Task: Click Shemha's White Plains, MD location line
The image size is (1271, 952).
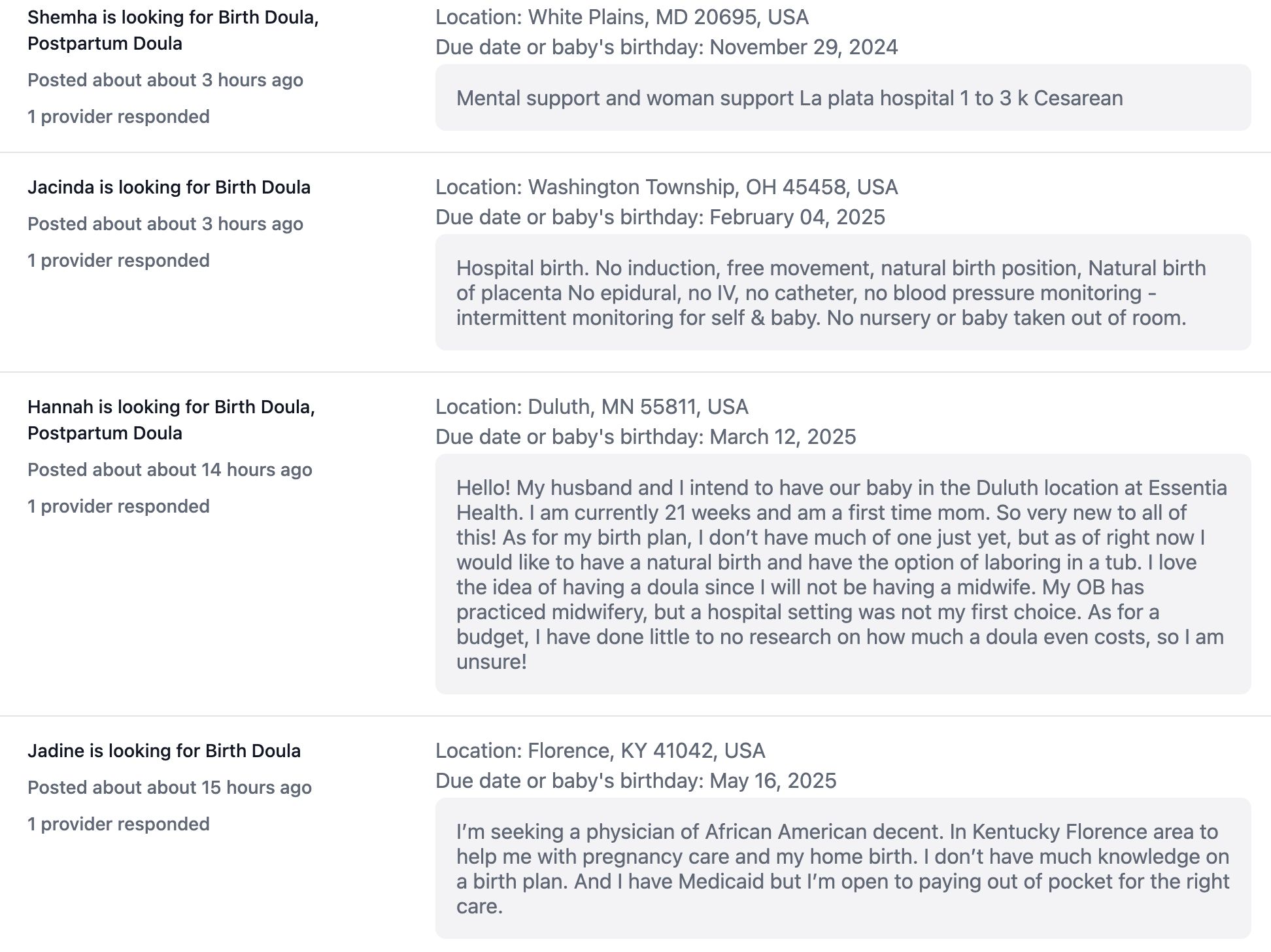Action: coord(622,17)
